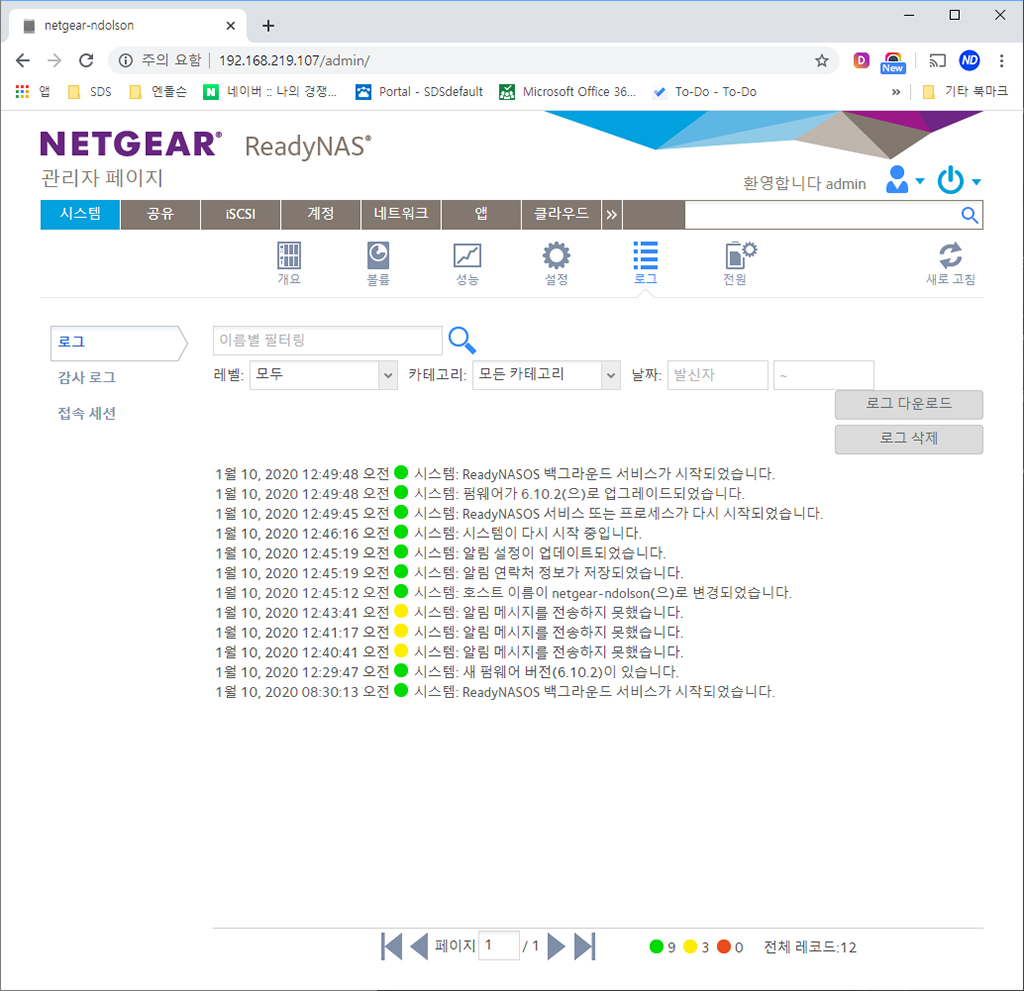Open the 앱 apps grid bookmark
This screenshot has width=1024, height=991.
(x=32, y=91)
